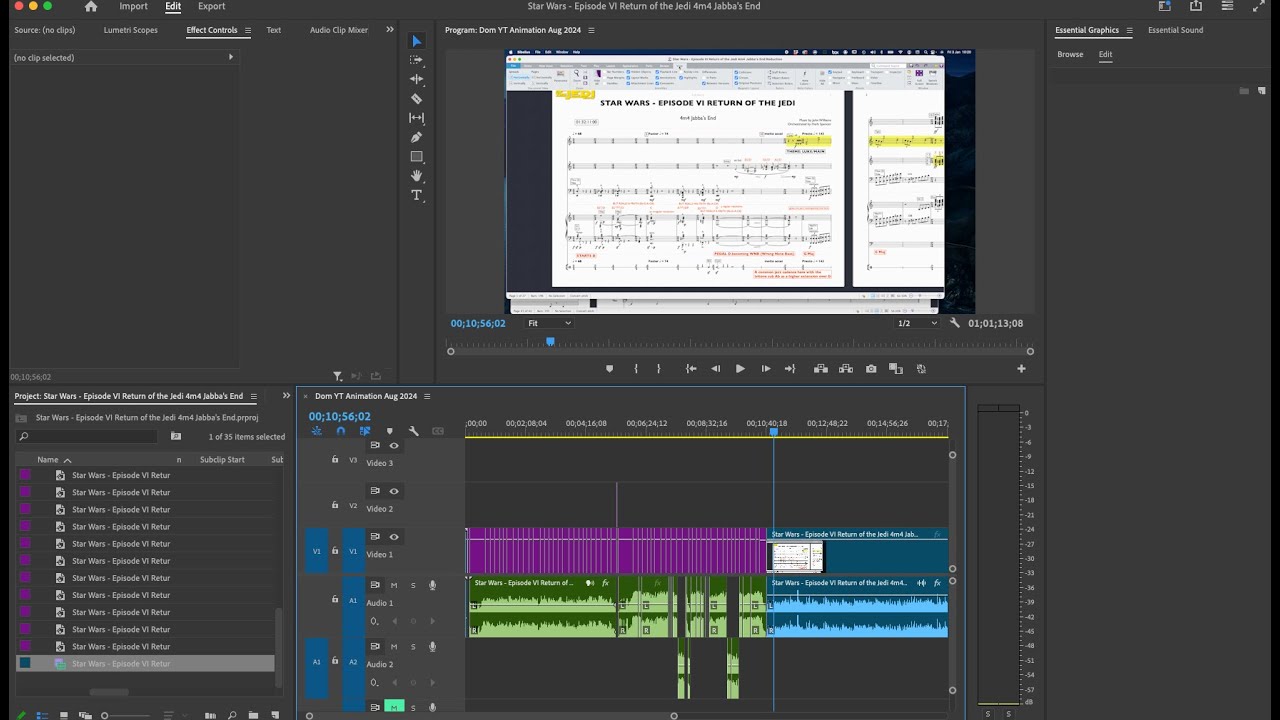
Task: Select the Slip tool
Action: click(417, 118)
